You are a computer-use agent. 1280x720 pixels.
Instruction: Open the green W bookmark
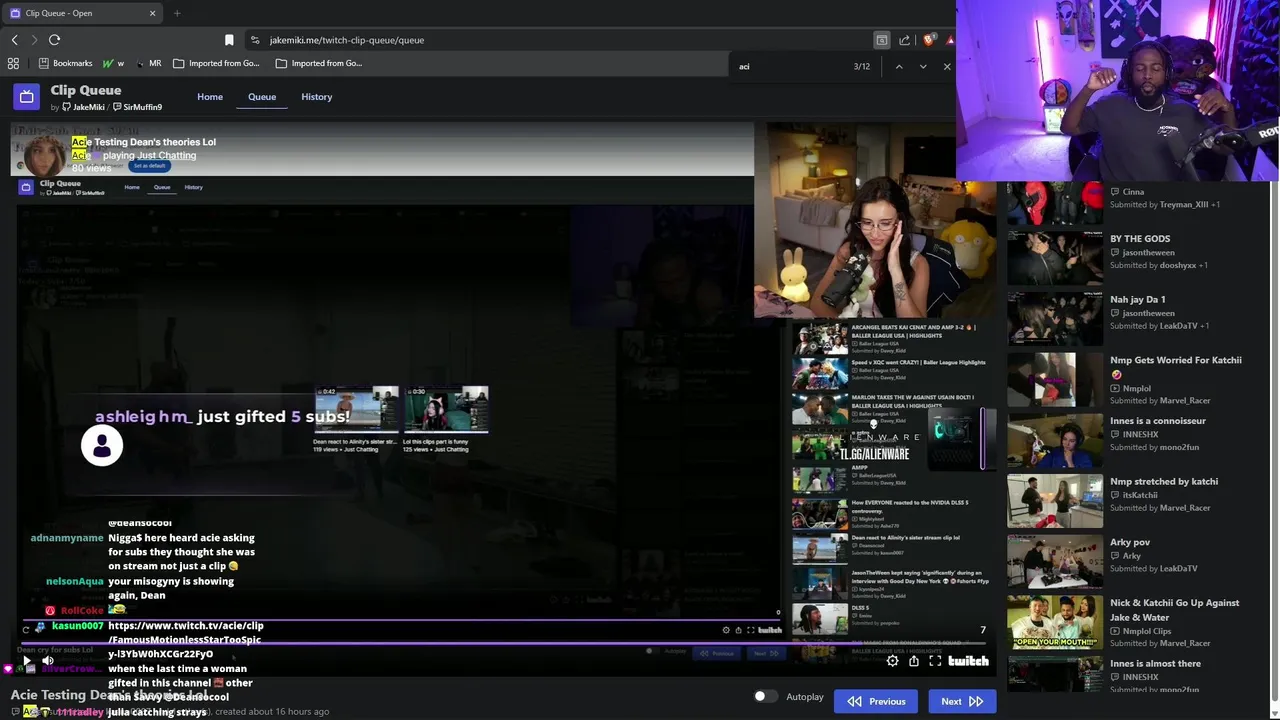pyautogui.click(x=113, y=63)
